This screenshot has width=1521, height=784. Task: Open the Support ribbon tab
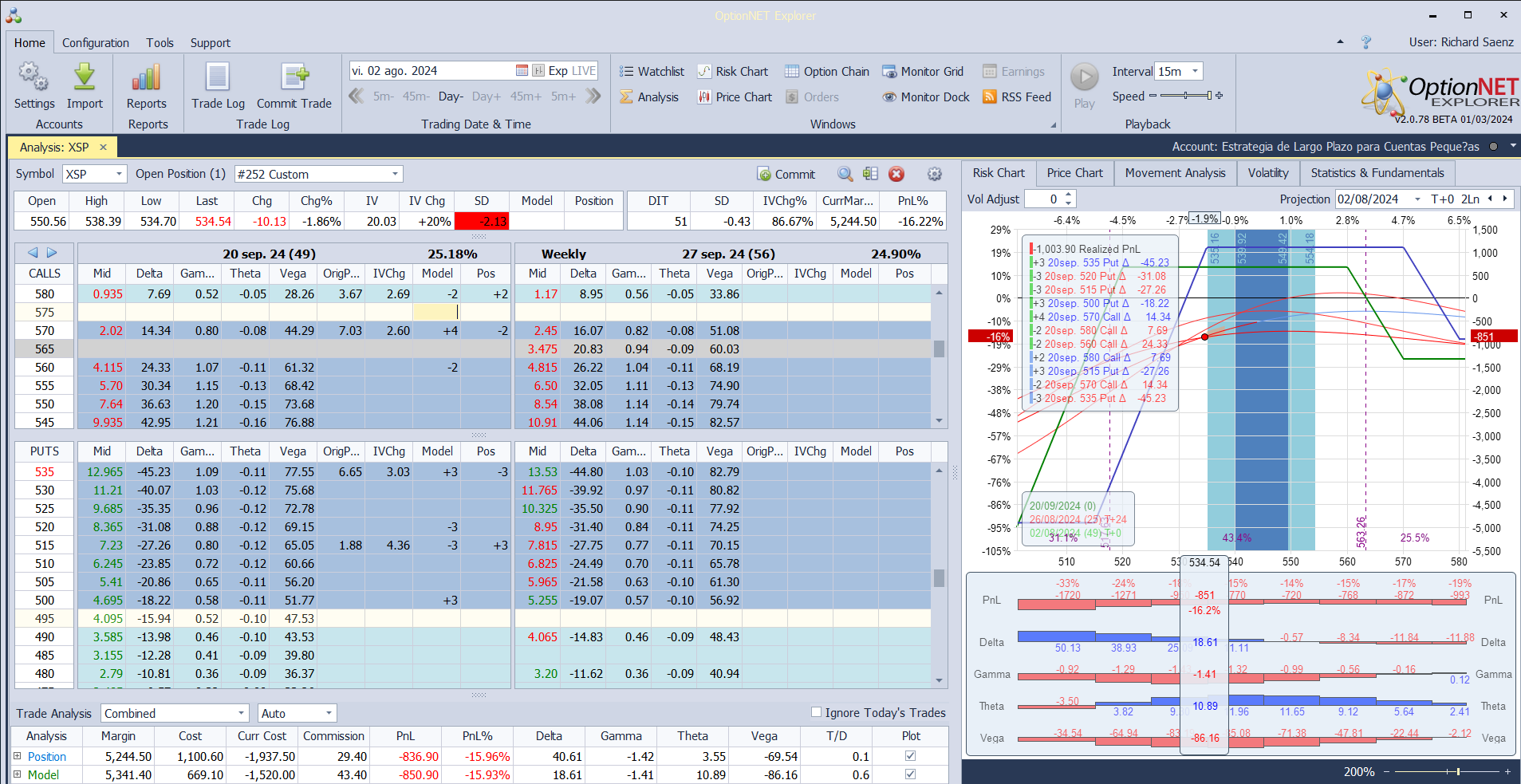211,43
